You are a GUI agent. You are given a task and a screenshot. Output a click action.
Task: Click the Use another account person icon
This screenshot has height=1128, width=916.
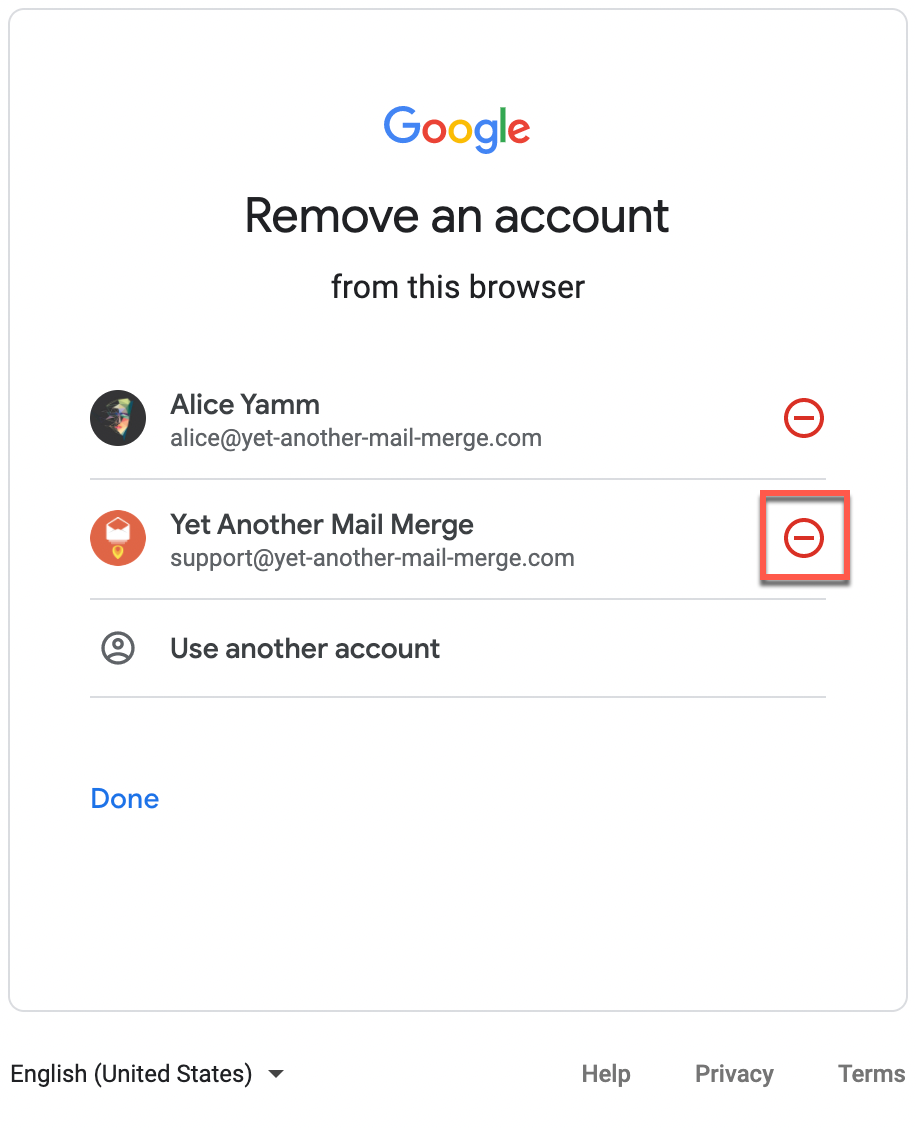coord(118,648)
